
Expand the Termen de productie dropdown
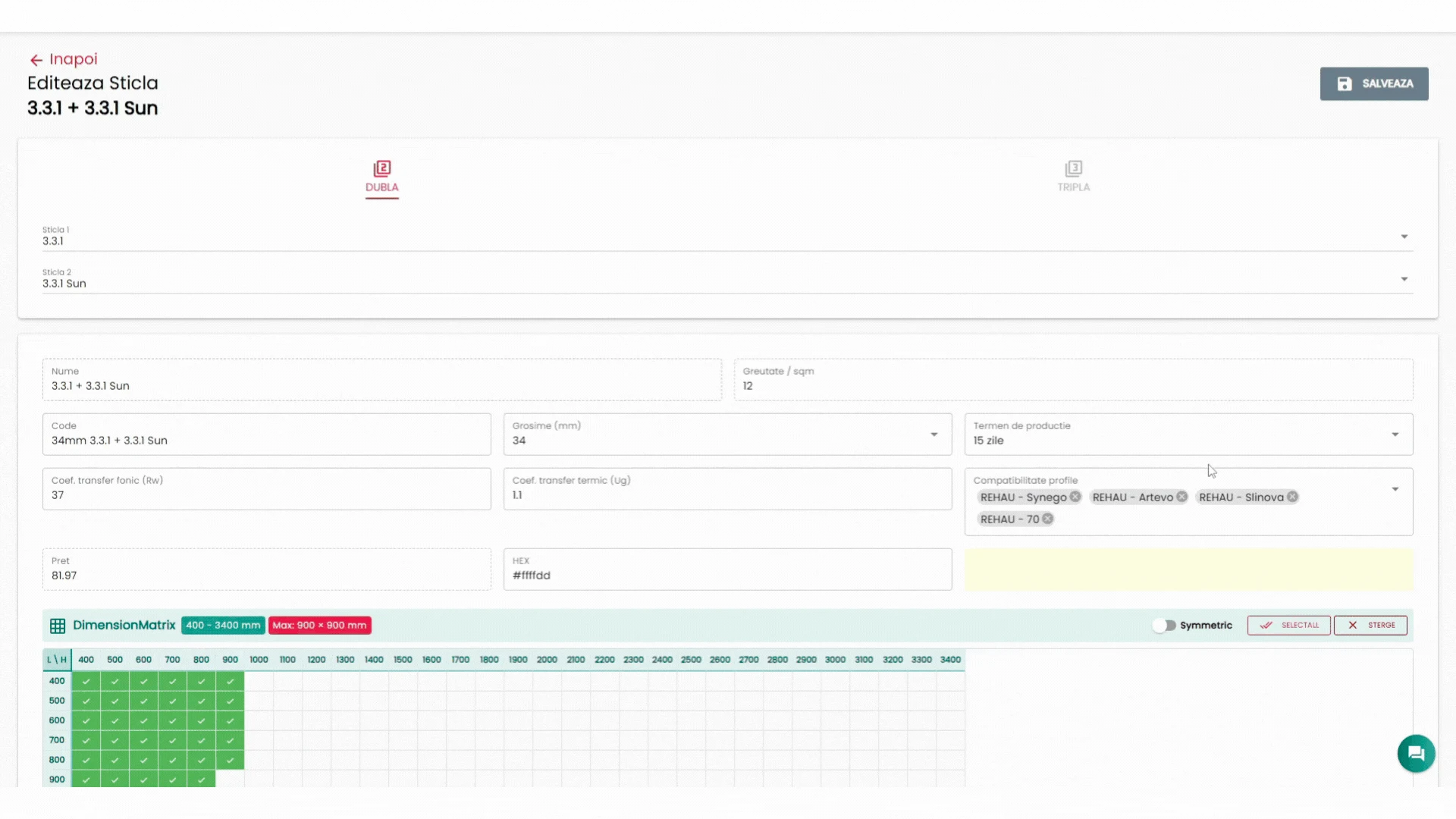click(x=1395, y=435)
